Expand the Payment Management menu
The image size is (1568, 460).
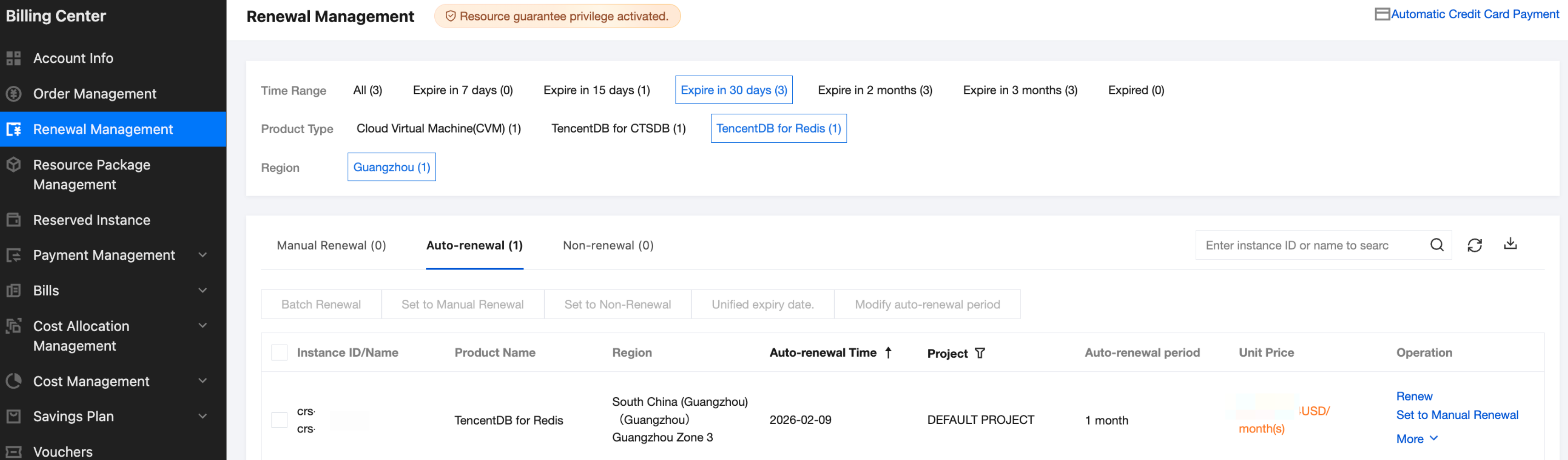tap(203, 255)
